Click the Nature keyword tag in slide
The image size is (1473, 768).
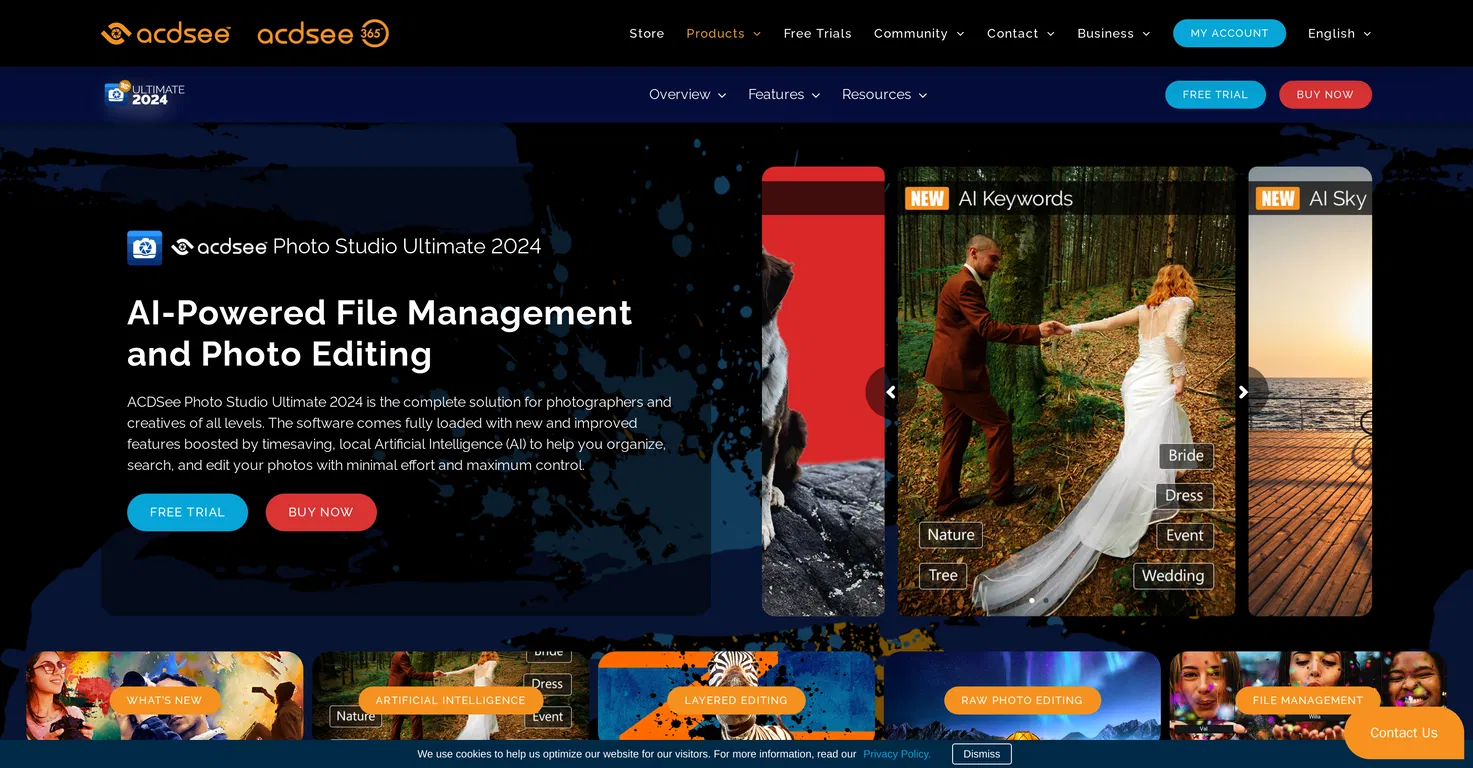[951, 535]
